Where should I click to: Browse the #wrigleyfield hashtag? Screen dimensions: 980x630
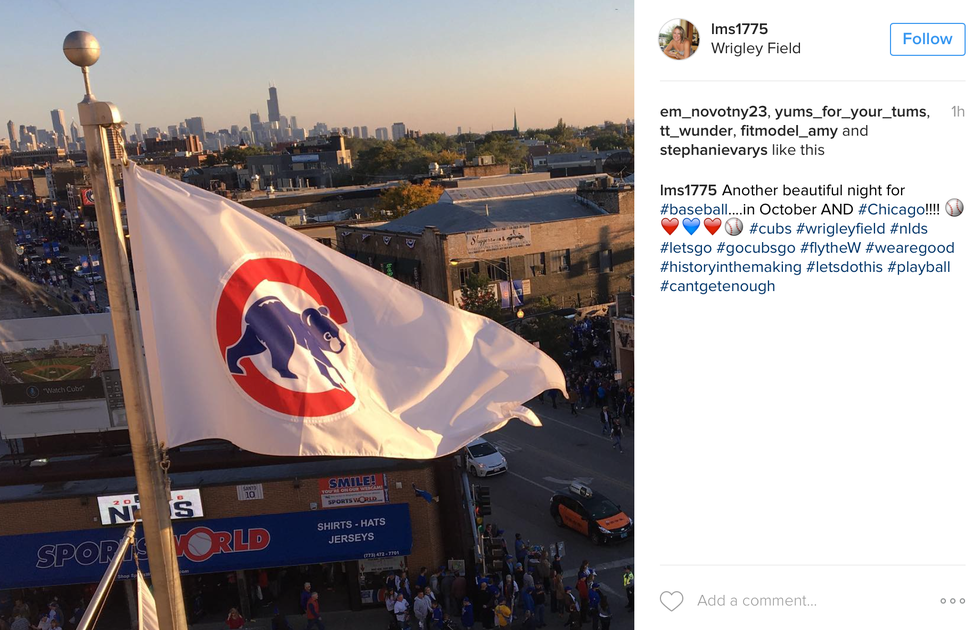pos(840,229)
